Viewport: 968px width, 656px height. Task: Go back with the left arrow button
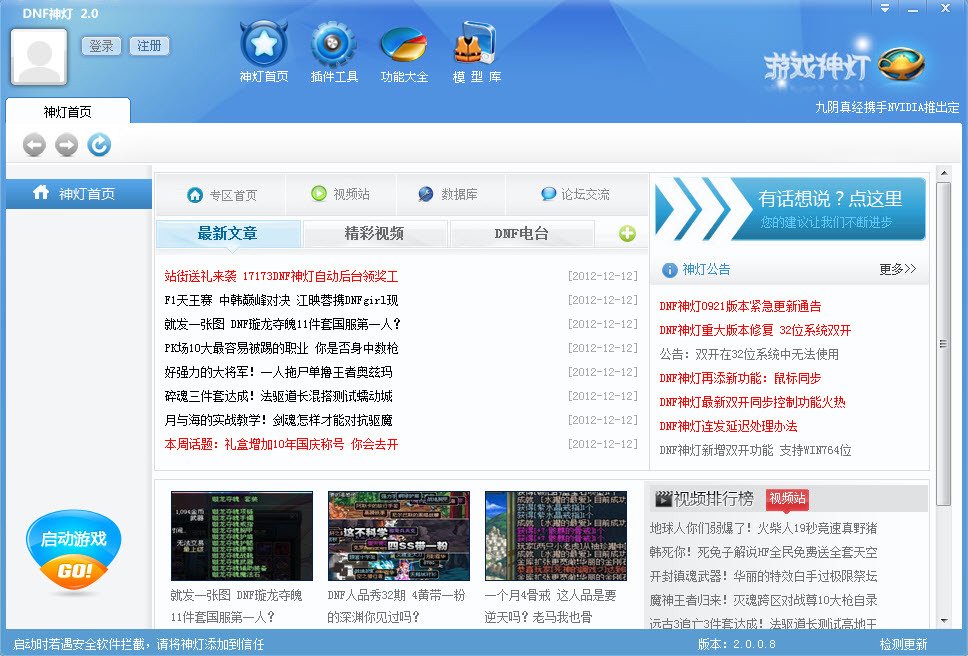coord(35,145)
